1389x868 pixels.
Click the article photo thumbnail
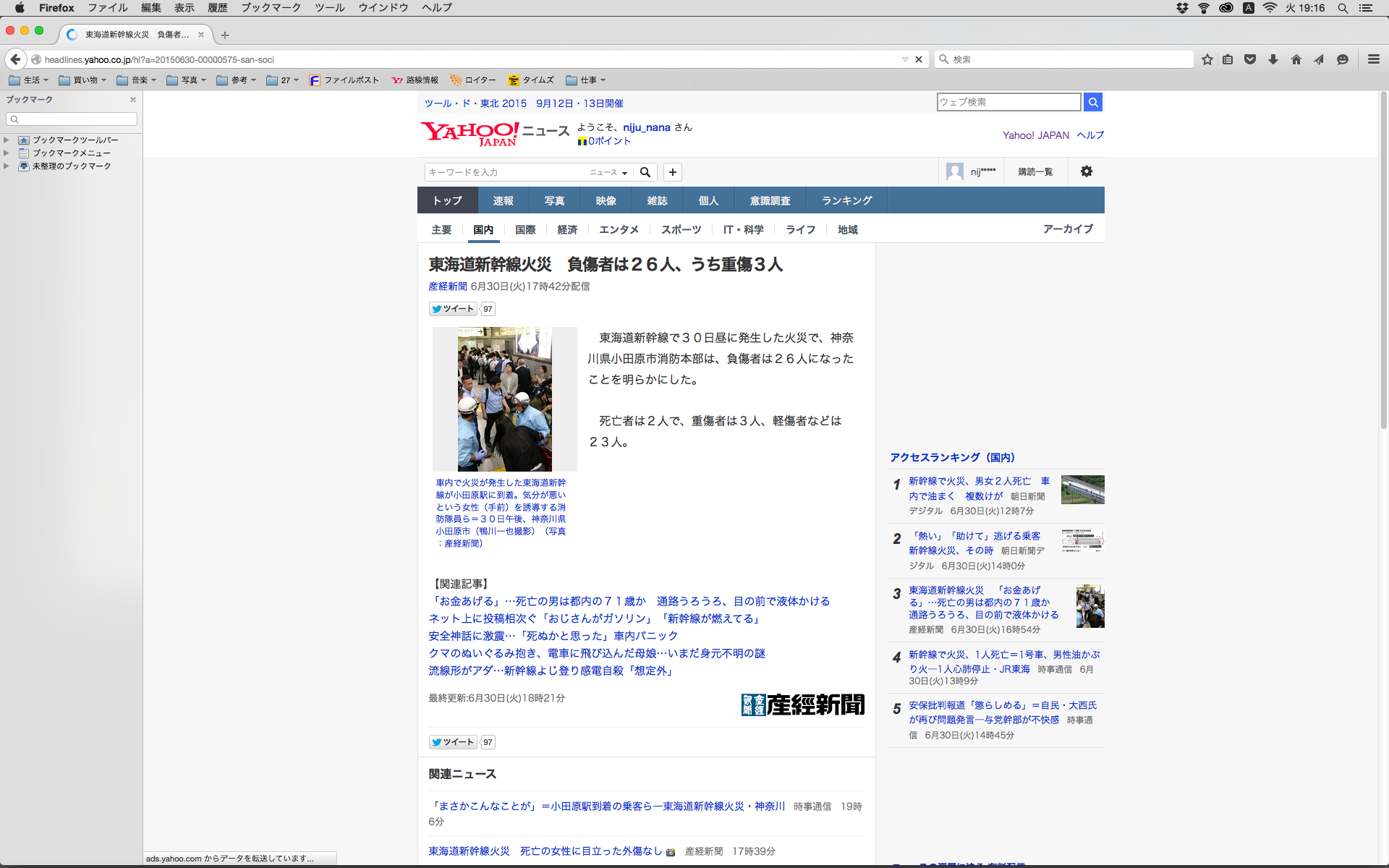(504, 399)
